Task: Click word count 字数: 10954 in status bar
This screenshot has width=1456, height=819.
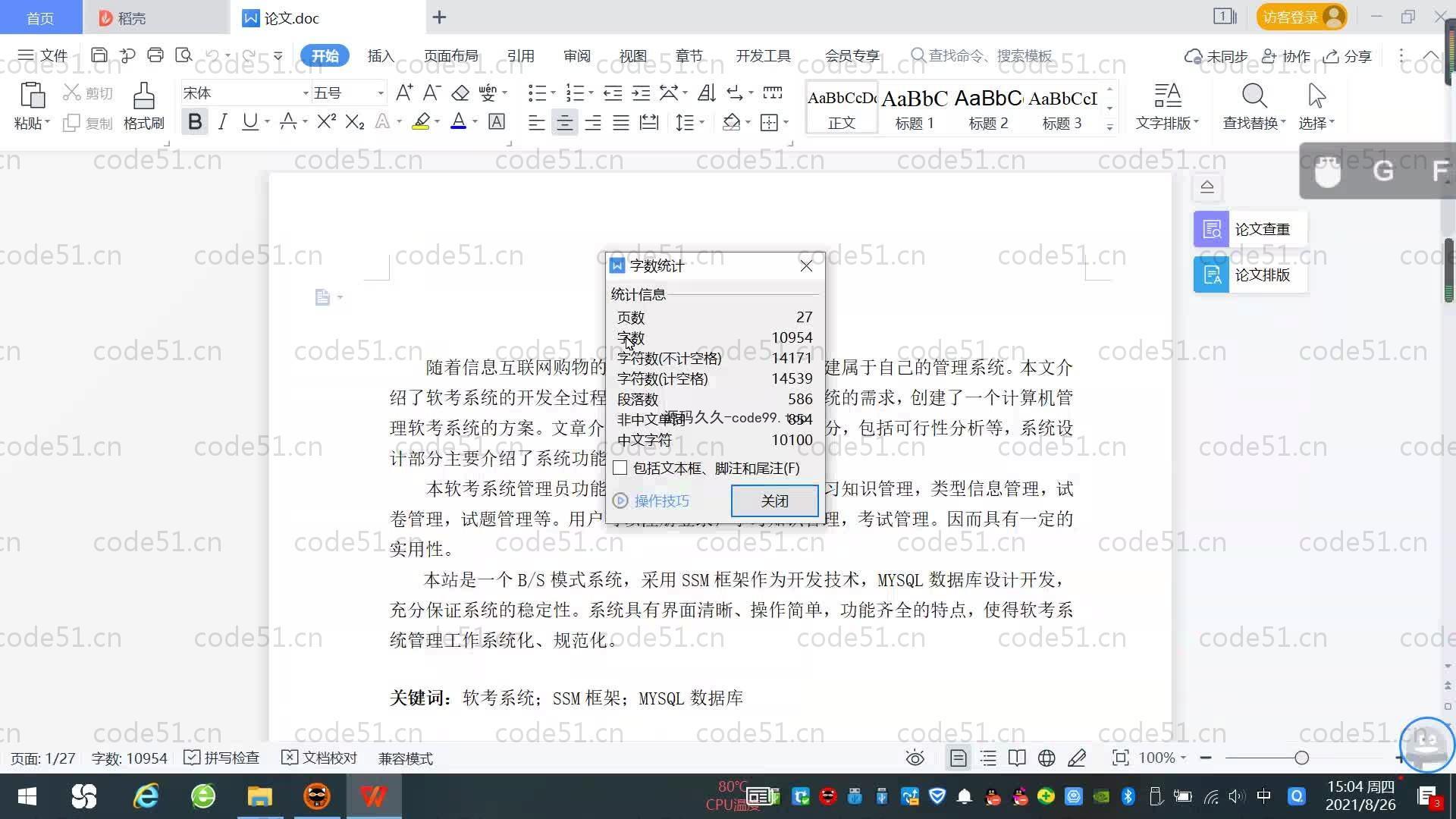Action: (129, 758)
